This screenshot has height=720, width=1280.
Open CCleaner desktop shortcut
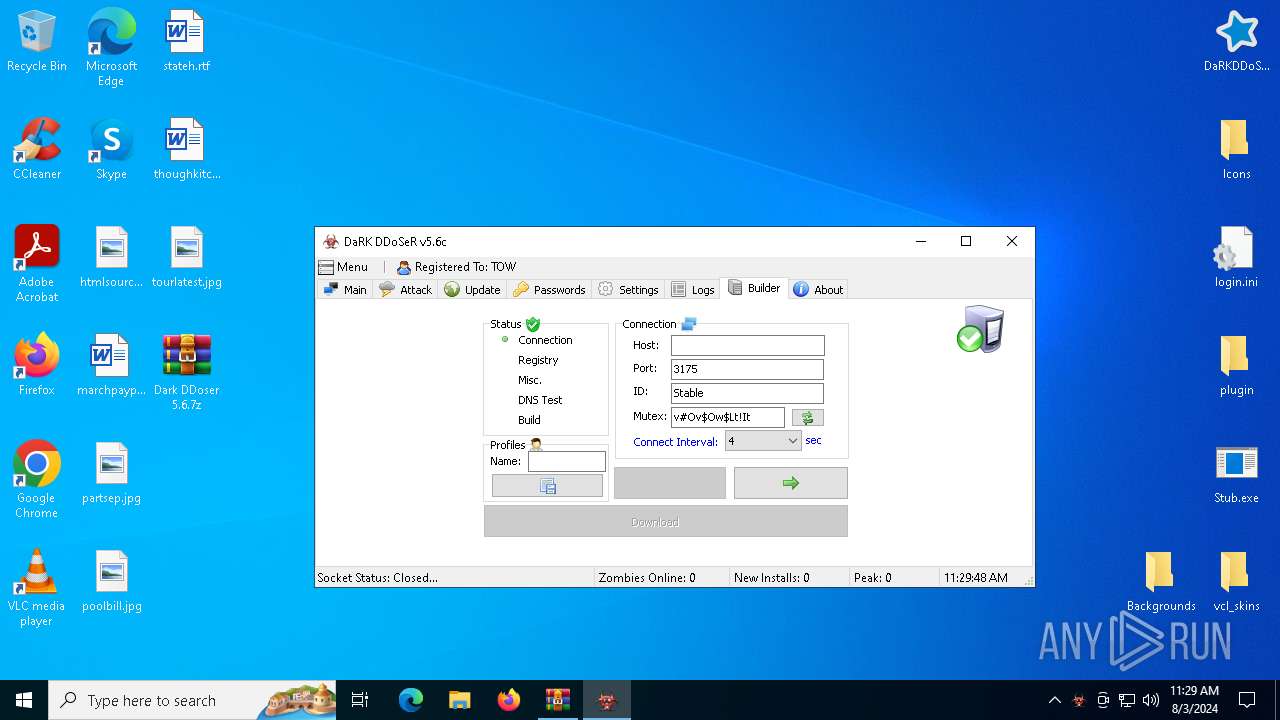point(37,150)
